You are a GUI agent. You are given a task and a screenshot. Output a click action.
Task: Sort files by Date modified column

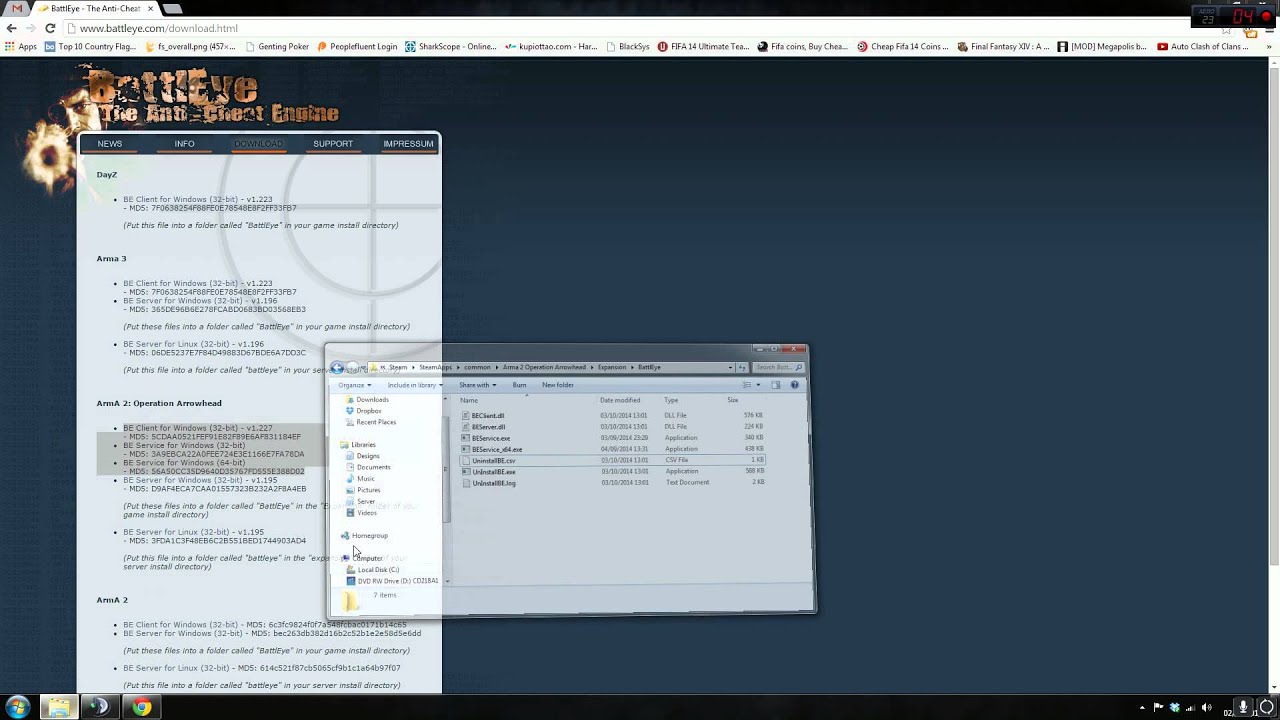pos(620,400)
